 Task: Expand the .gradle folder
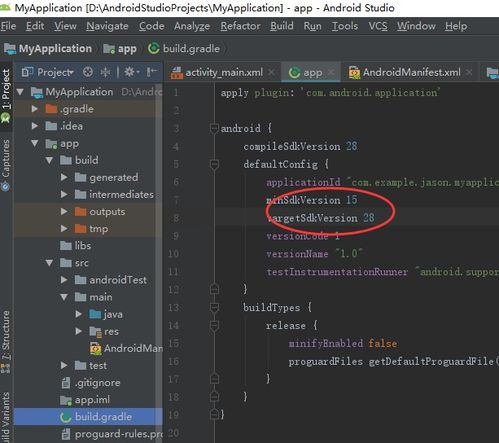(35, 109)
